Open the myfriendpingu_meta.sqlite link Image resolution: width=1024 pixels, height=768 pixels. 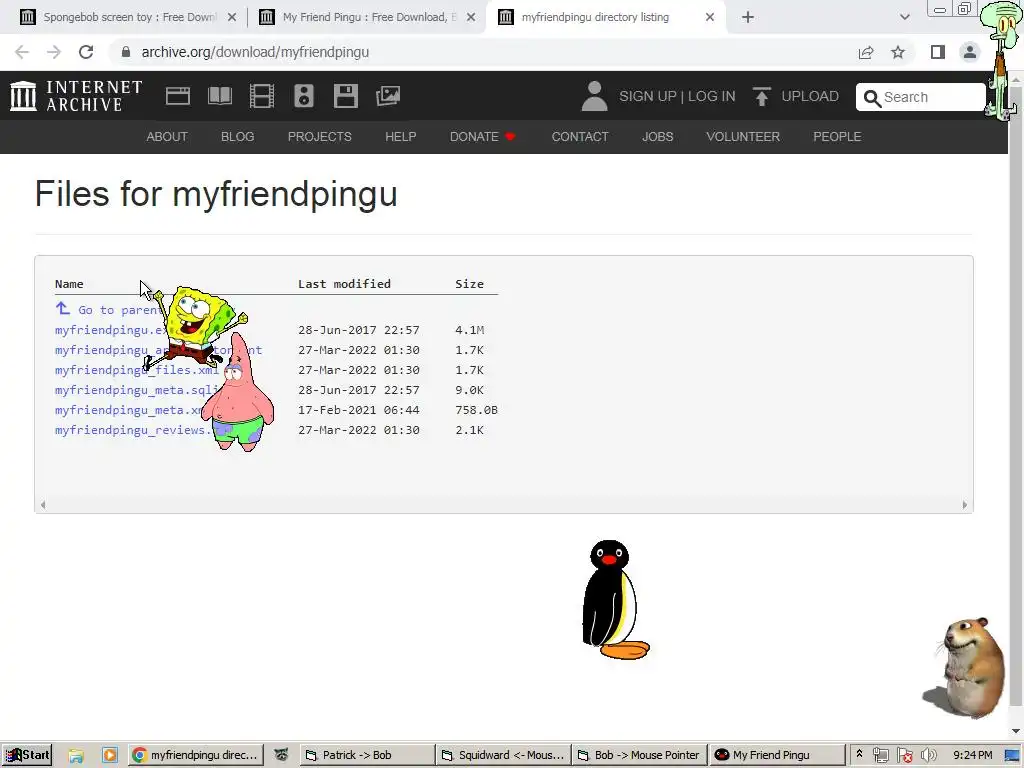pos(134,390)
